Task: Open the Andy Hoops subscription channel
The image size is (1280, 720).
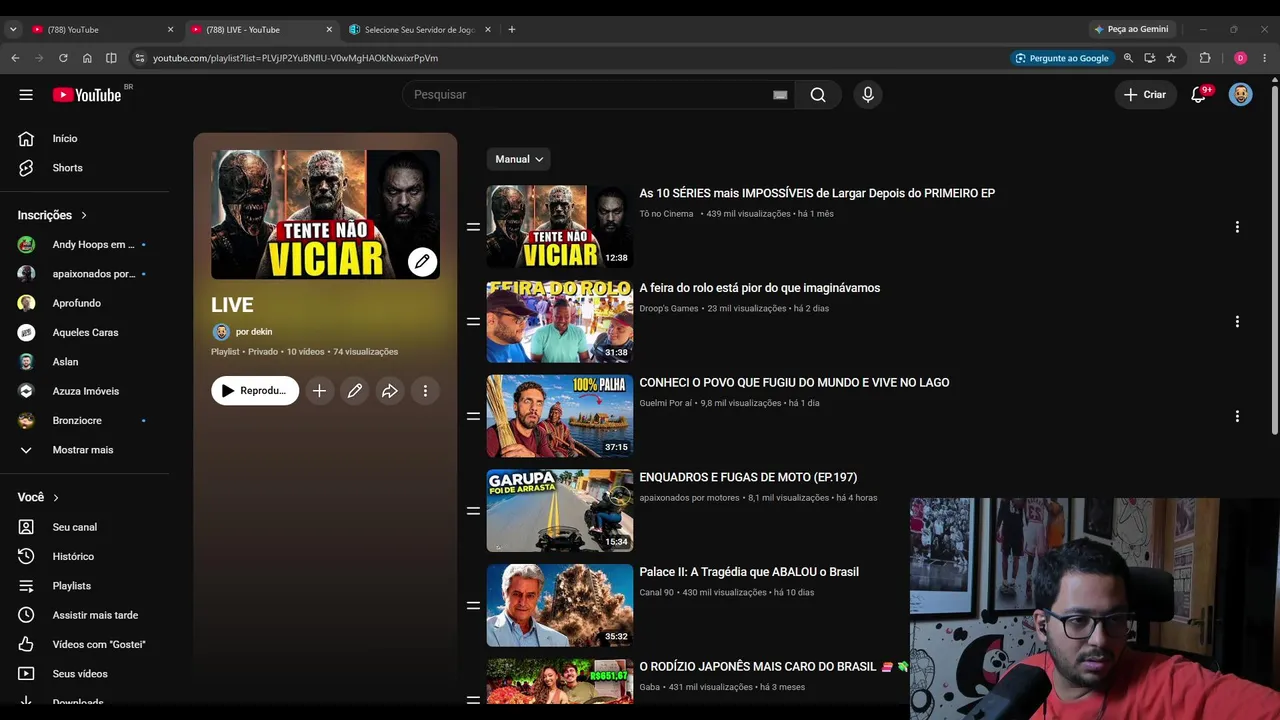Action: 84,245
